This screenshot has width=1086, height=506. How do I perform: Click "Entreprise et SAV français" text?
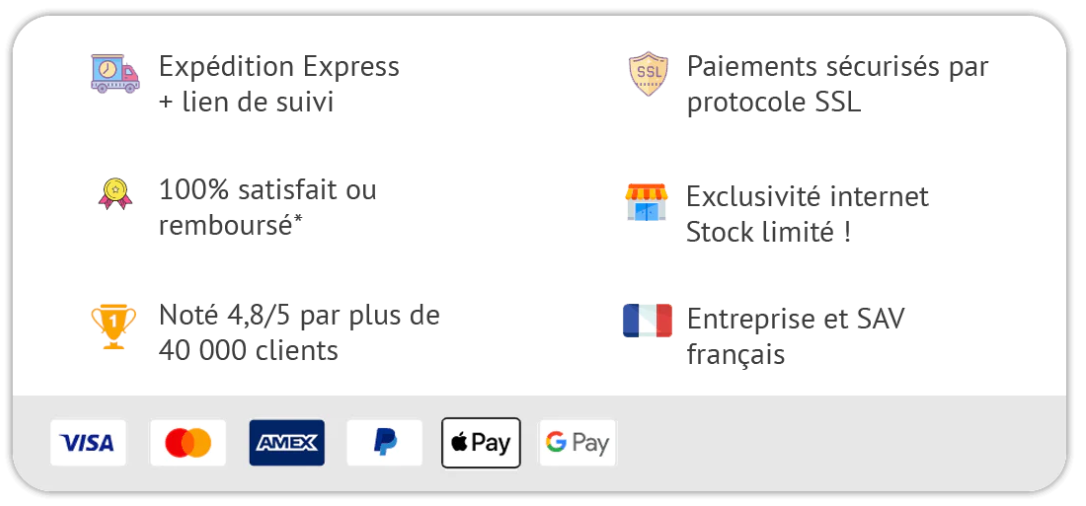coord(795,336)
